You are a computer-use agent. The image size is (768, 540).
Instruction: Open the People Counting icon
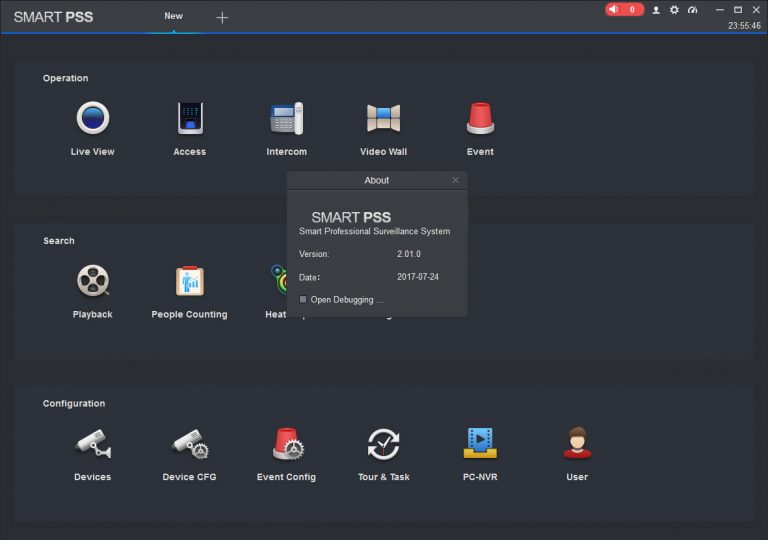click(x=190, y=281)
